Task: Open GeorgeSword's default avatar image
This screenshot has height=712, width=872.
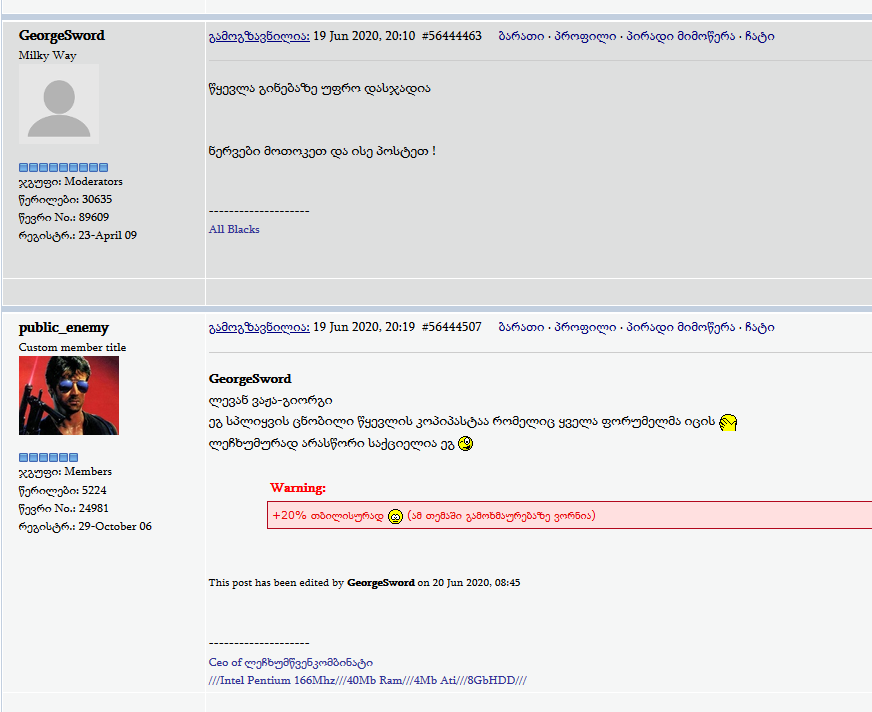Action: click(x=59, y=104)
